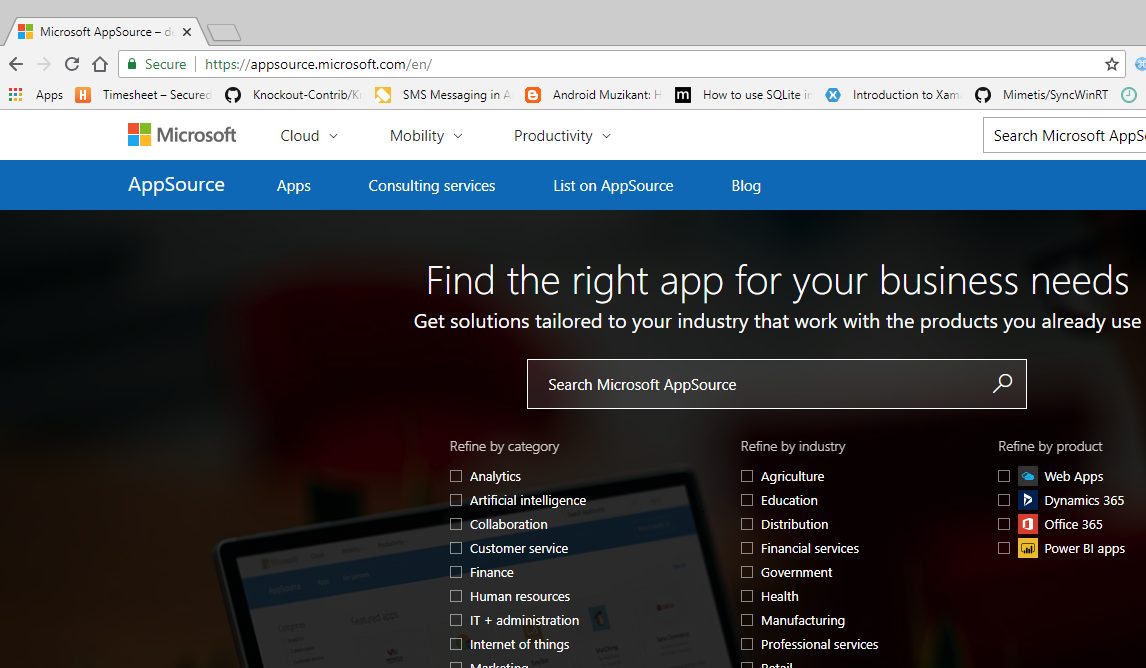Click the Microsoft logo

182,134
